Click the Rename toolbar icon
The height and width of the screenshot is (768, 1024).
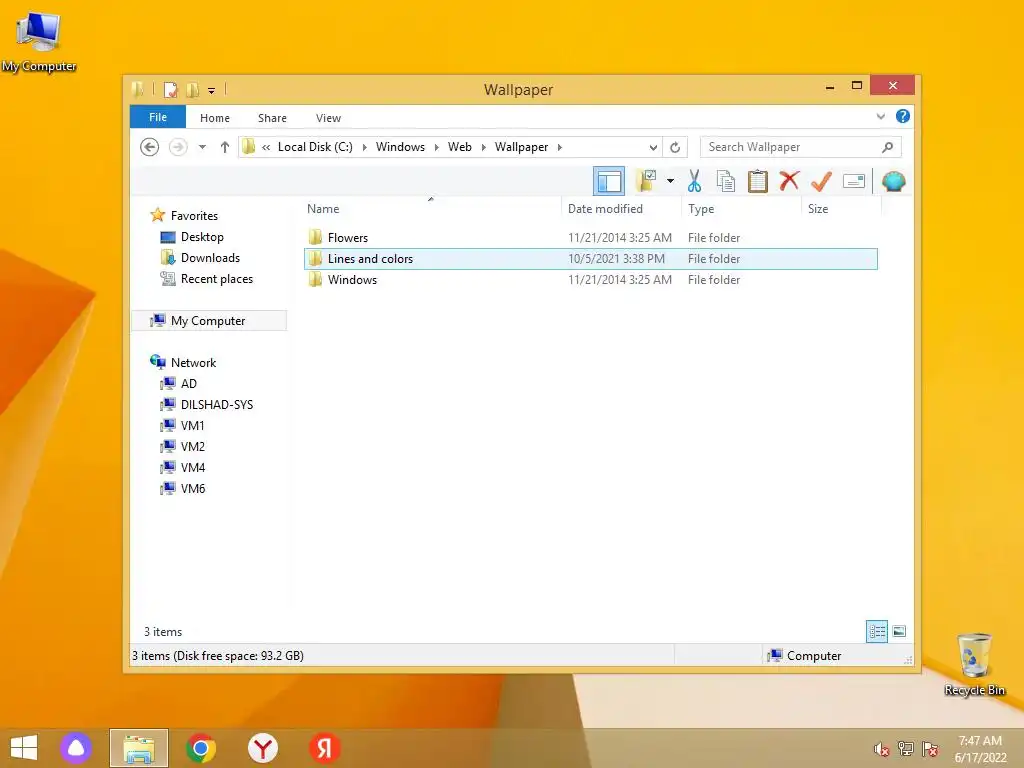pos(854,181)
